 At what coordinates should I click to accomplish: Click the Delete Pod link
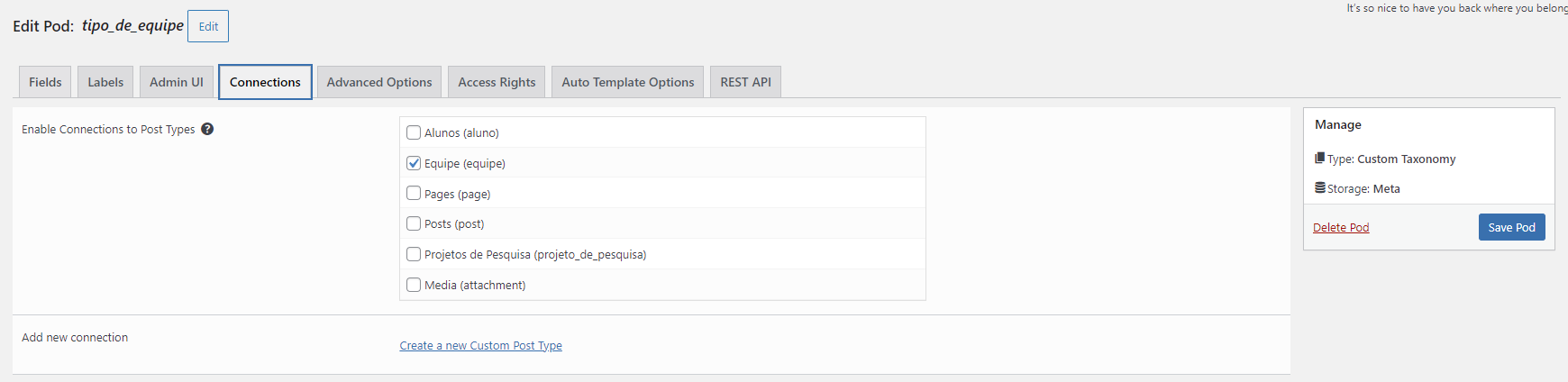point(1341,227)
